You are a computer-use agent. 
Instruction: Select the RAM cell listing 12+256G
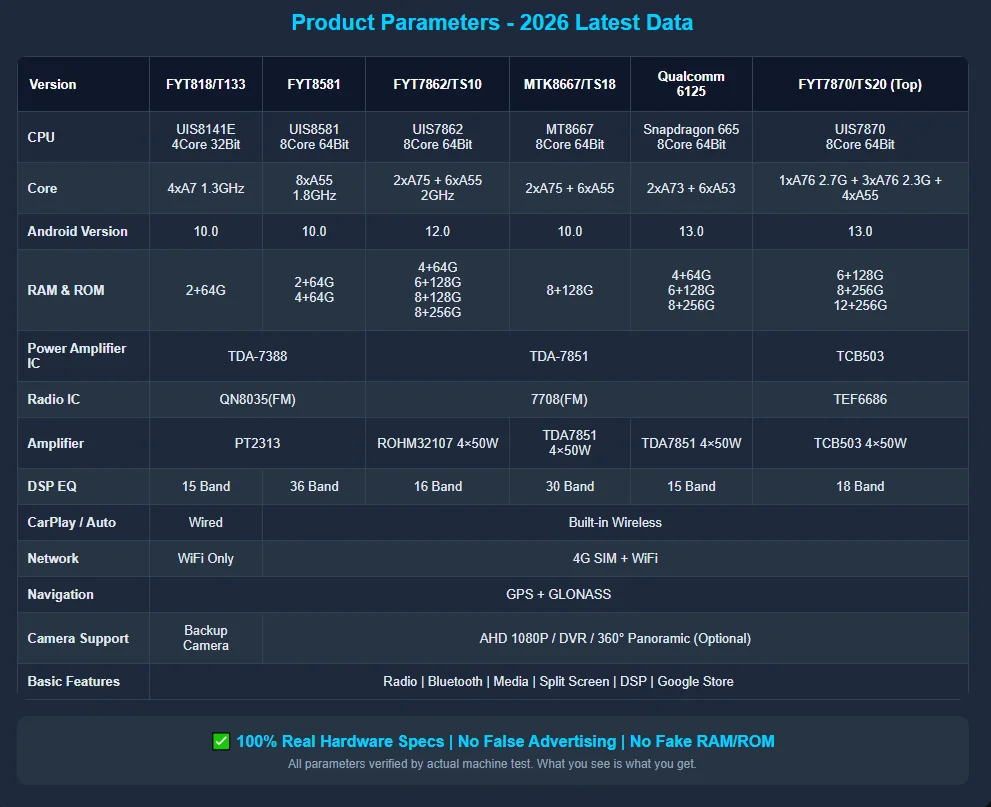coord(860,290)
